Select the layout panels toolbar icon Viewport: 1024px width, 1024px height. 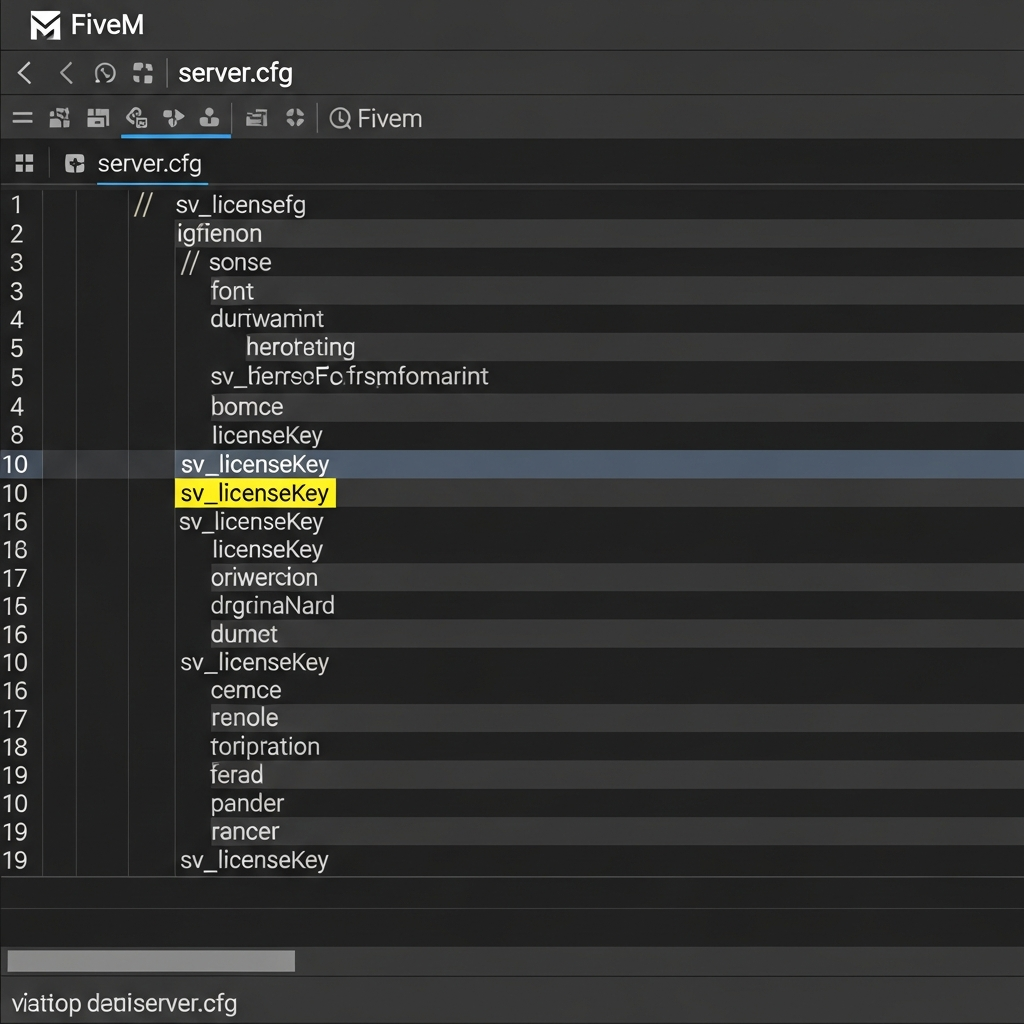coord(98,118)
